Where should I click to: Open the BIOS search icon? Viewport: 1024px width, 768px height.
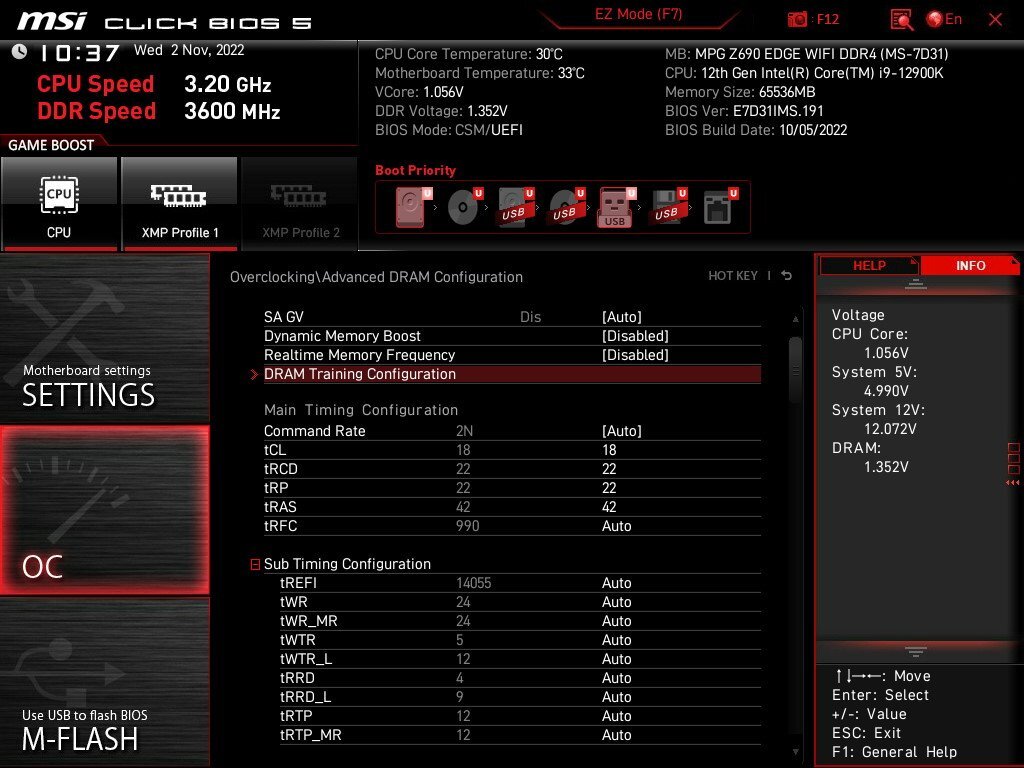901,20
